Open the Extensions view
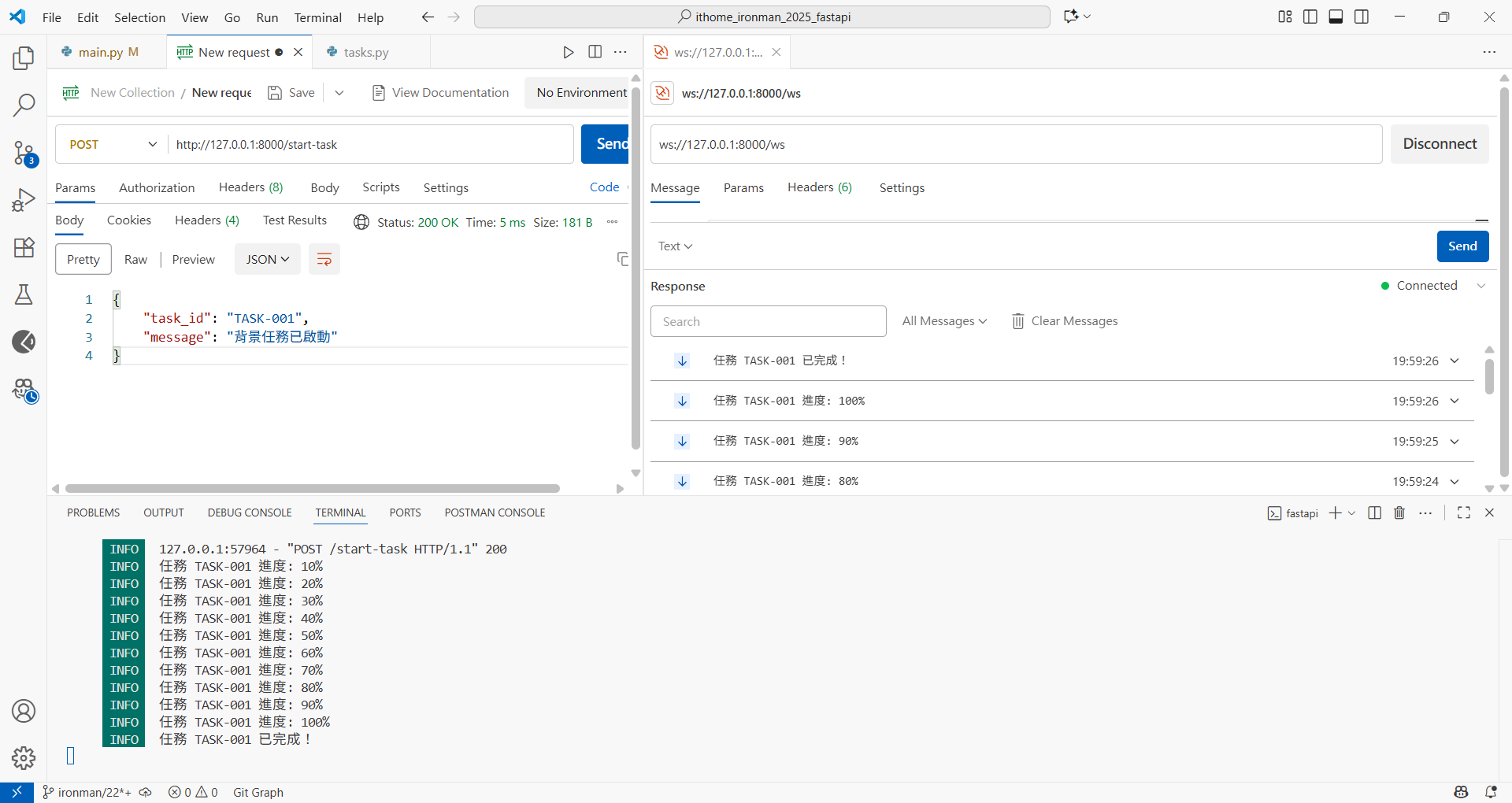 point(24,247)
